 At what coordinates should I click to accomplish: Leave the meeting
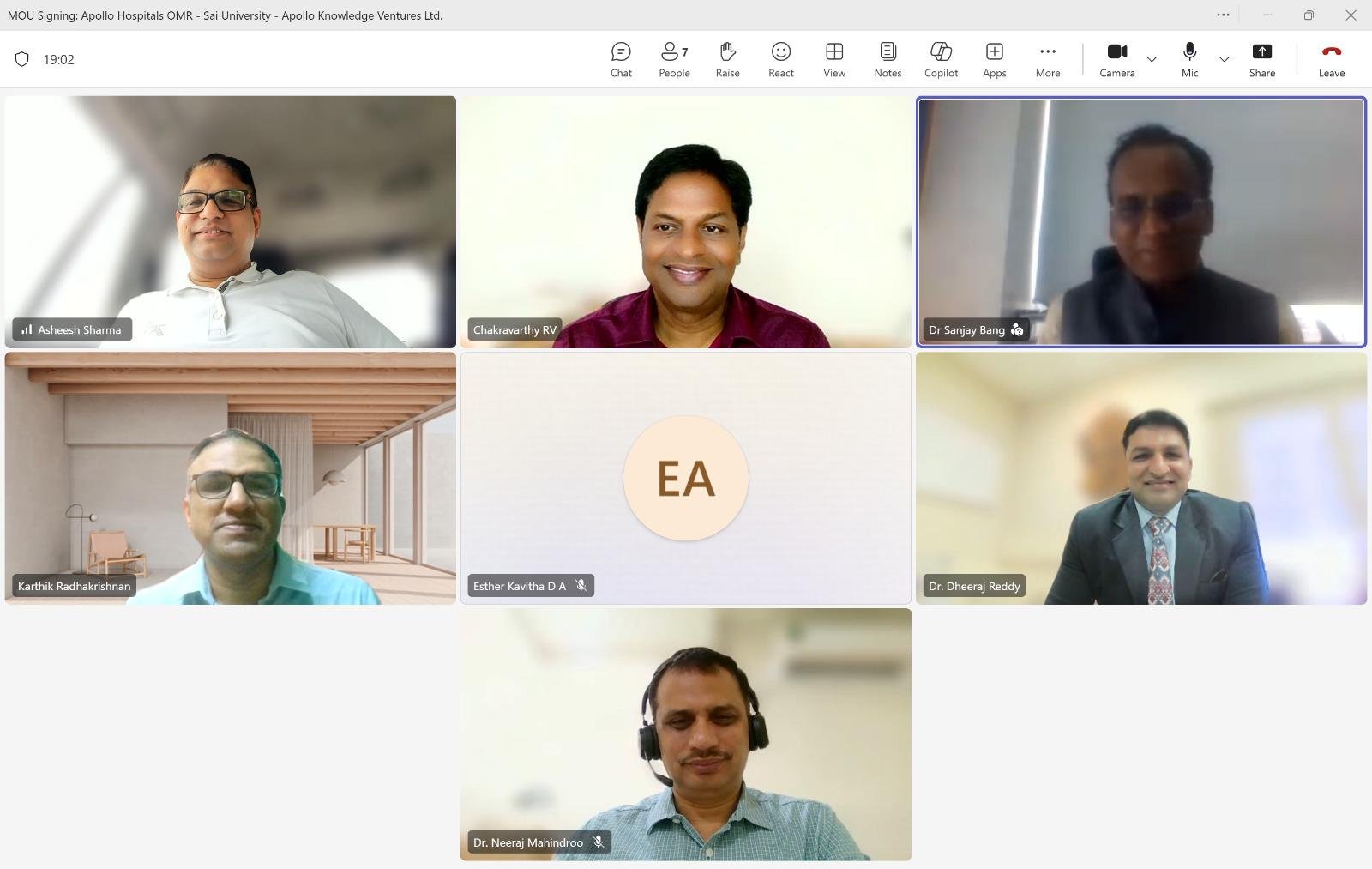click(1331, 60)
